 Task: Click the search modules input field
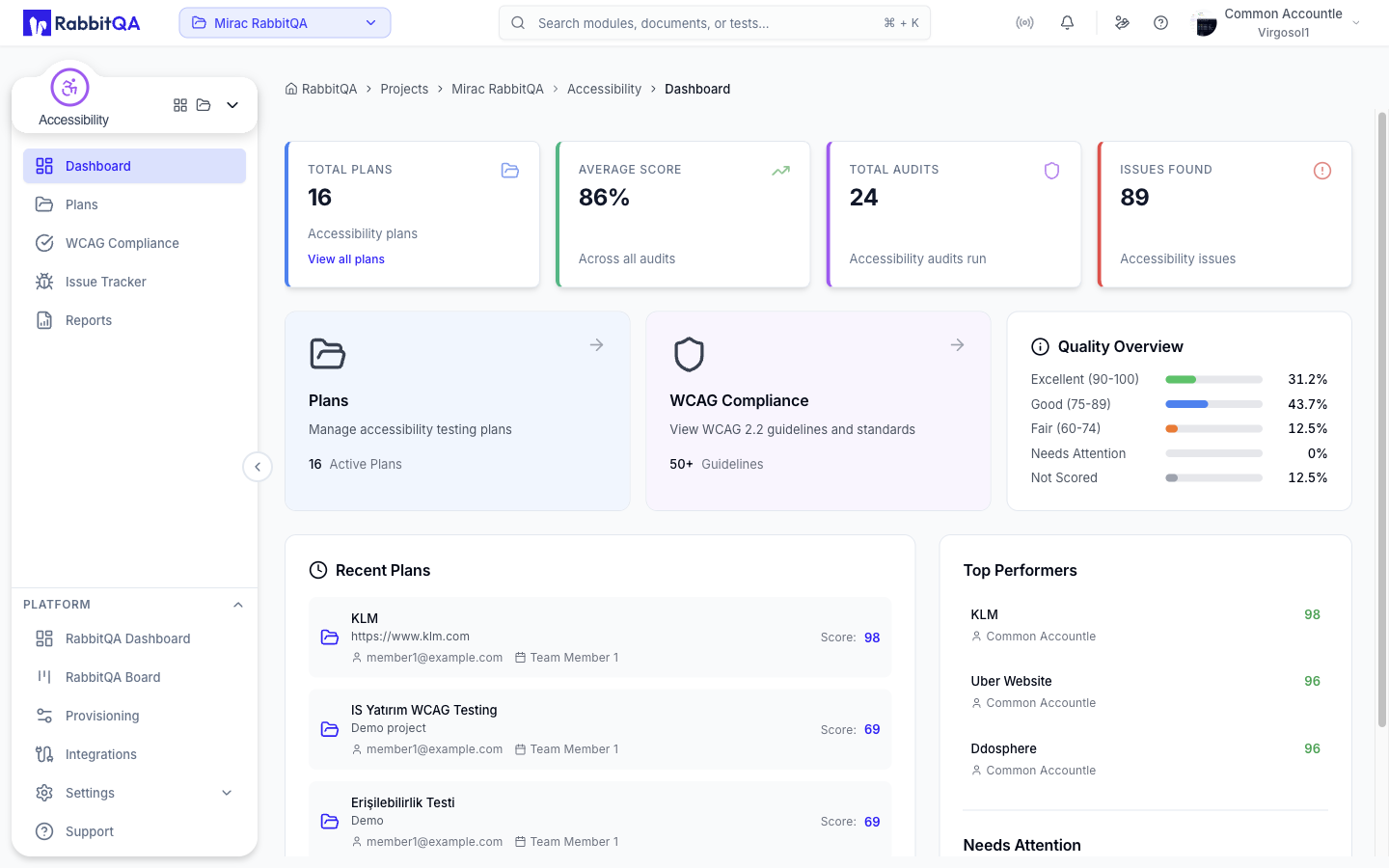point(715,23)
